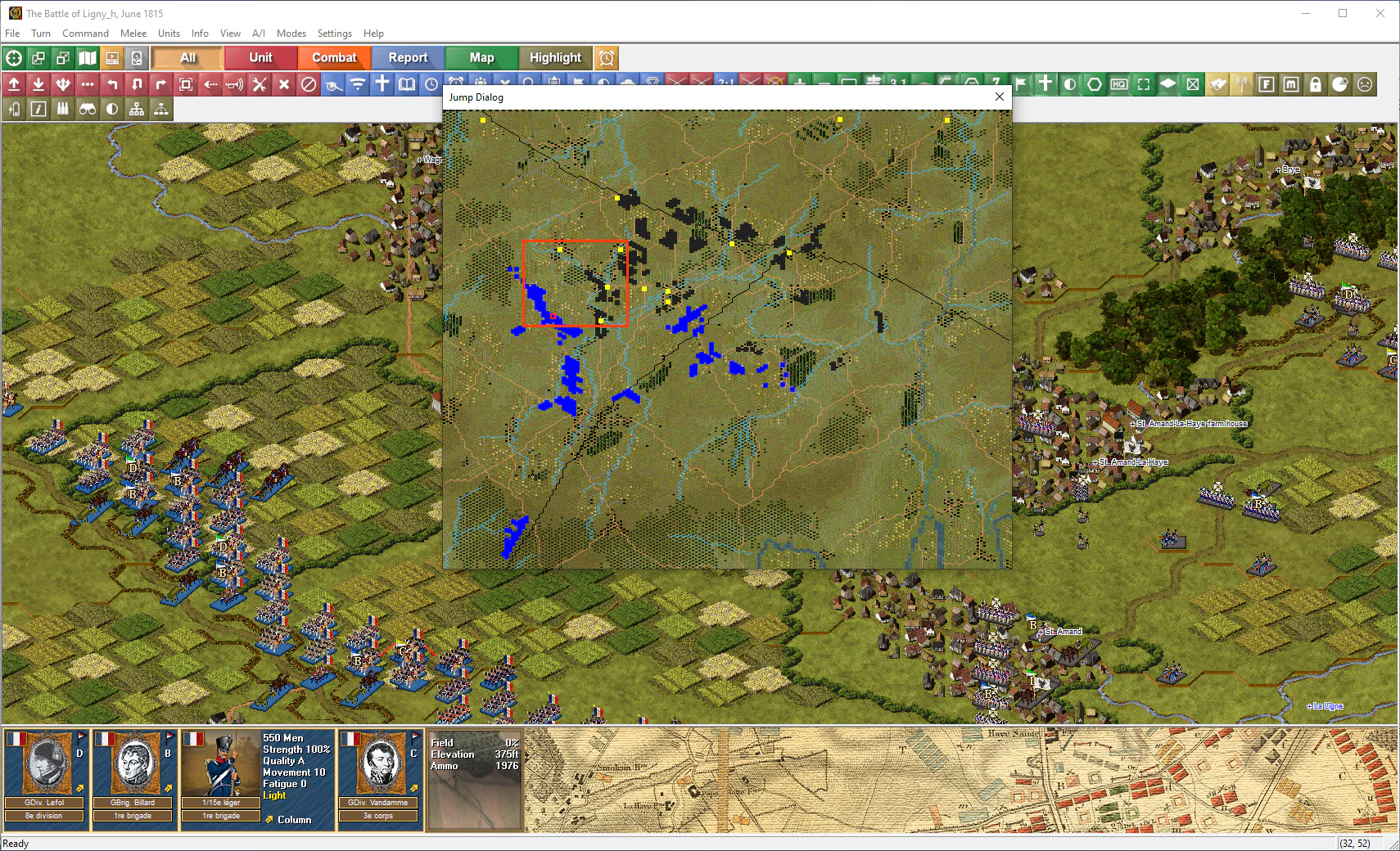Image resolution: width=1400 pixels, height=851 pixels.
Task: Open the Command menu
Action: 85,34
